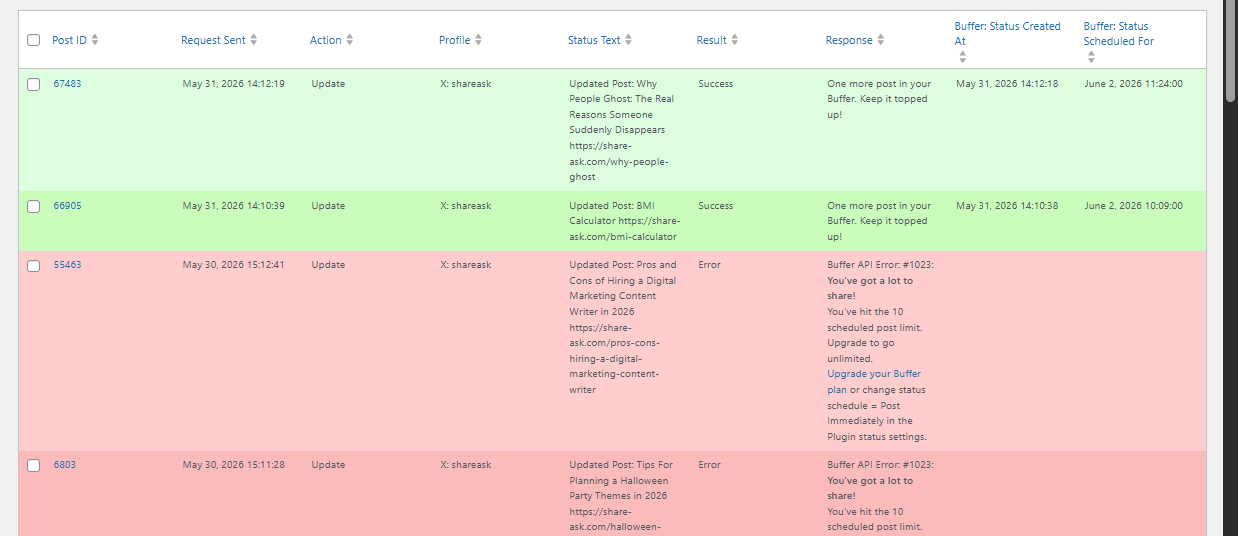Click the sort arrows beside Profile
Image resolution: width=1238 pixels, height=536 pixels.
pyautogui.click(x=479, y=40)
